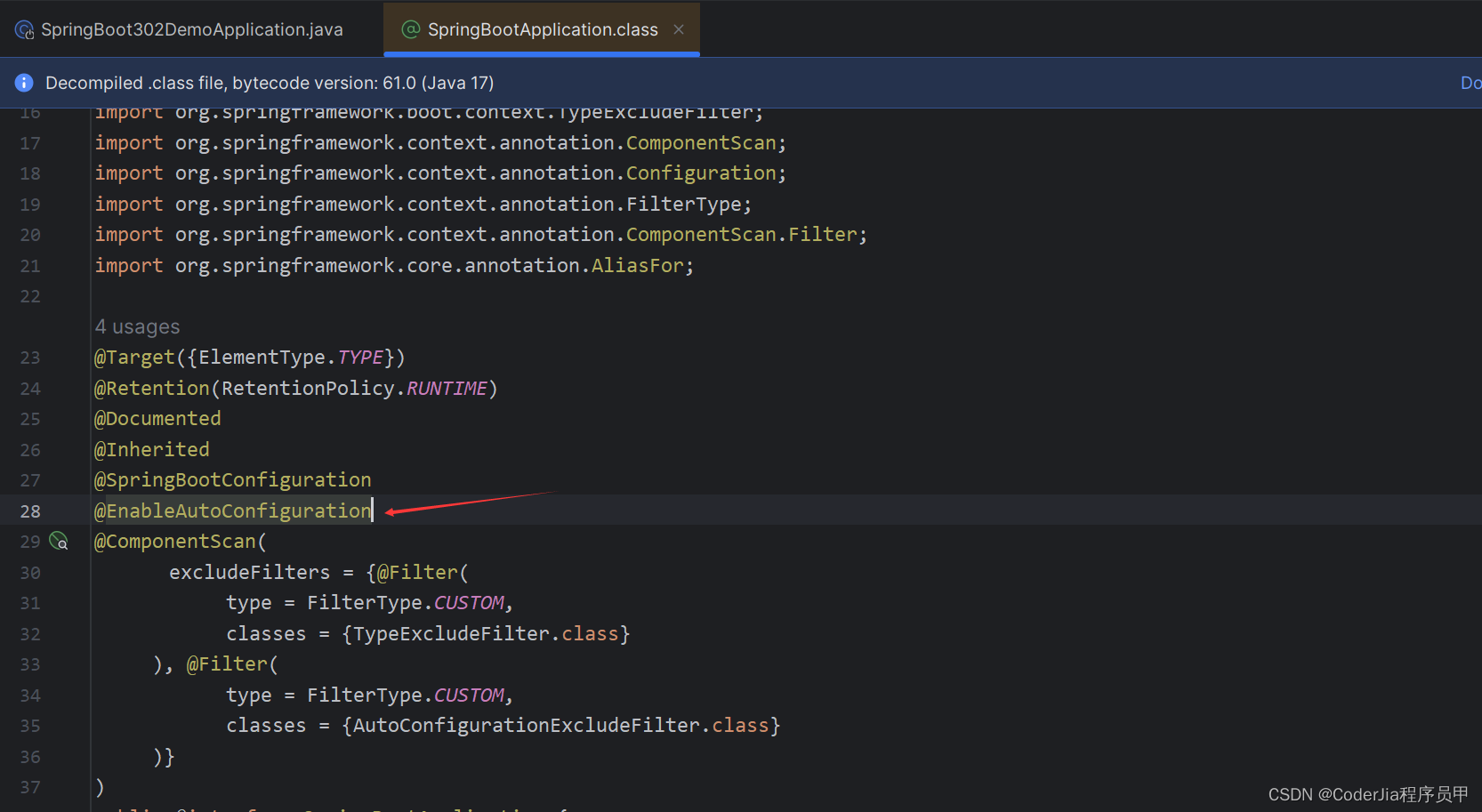Screen dimensions: 1482x812
Task: Click AutoConfigurationExcludeFilter class reference
Action: [x=527, y=726]
